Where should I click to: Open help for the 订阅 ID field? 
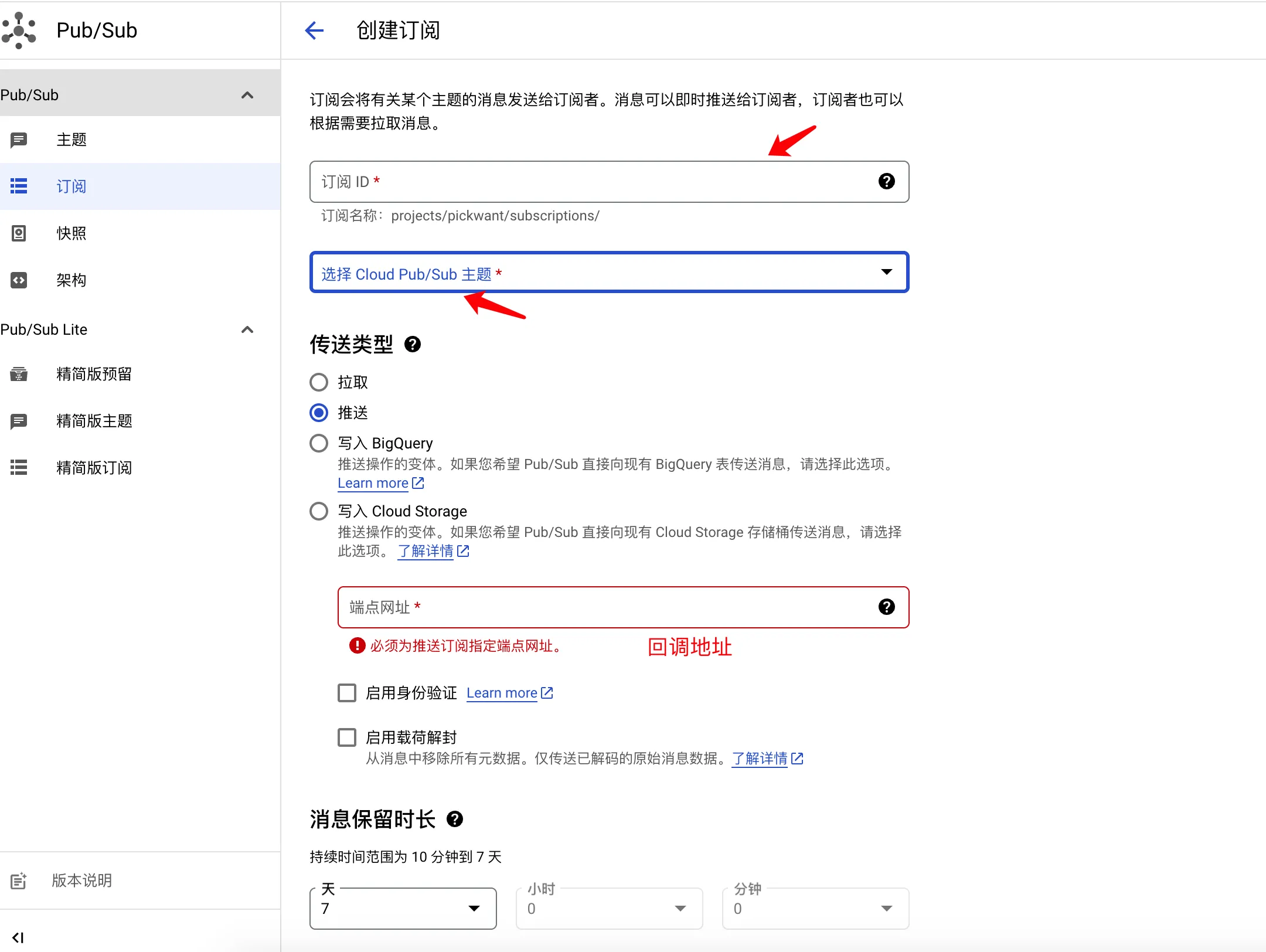887,182
